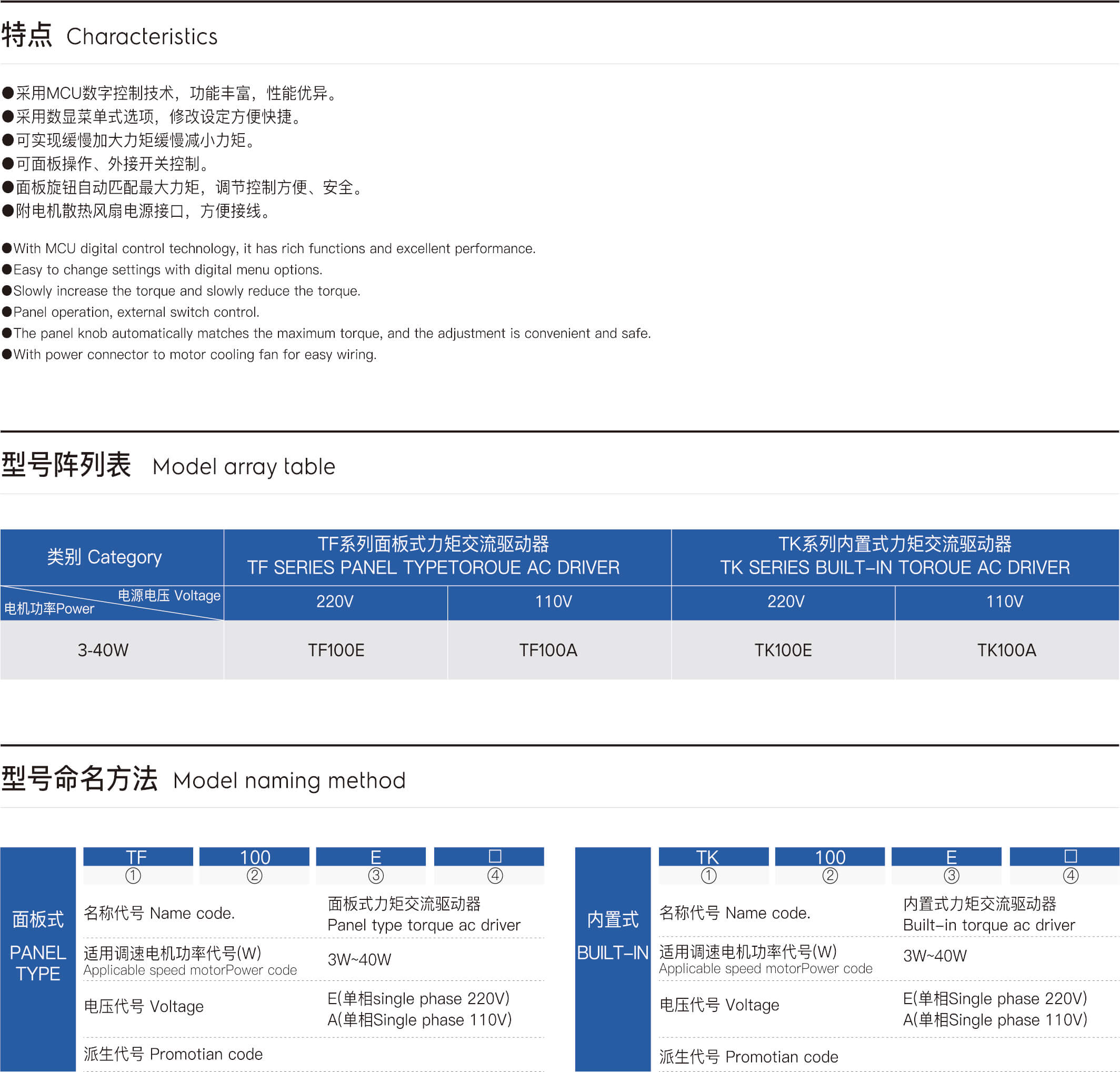The image size is (1120, 1072).
Task: Click "电源电压 Voltage" in the diagonal header cell
Action: click(169, 595)
